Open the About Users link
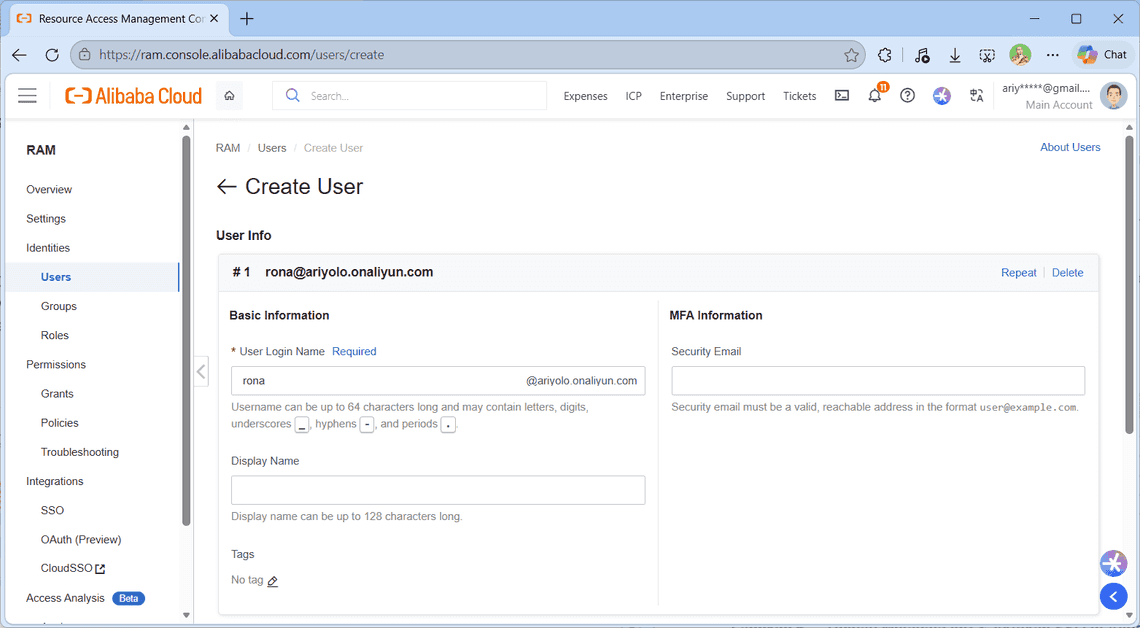 (x=1070, y=147)
